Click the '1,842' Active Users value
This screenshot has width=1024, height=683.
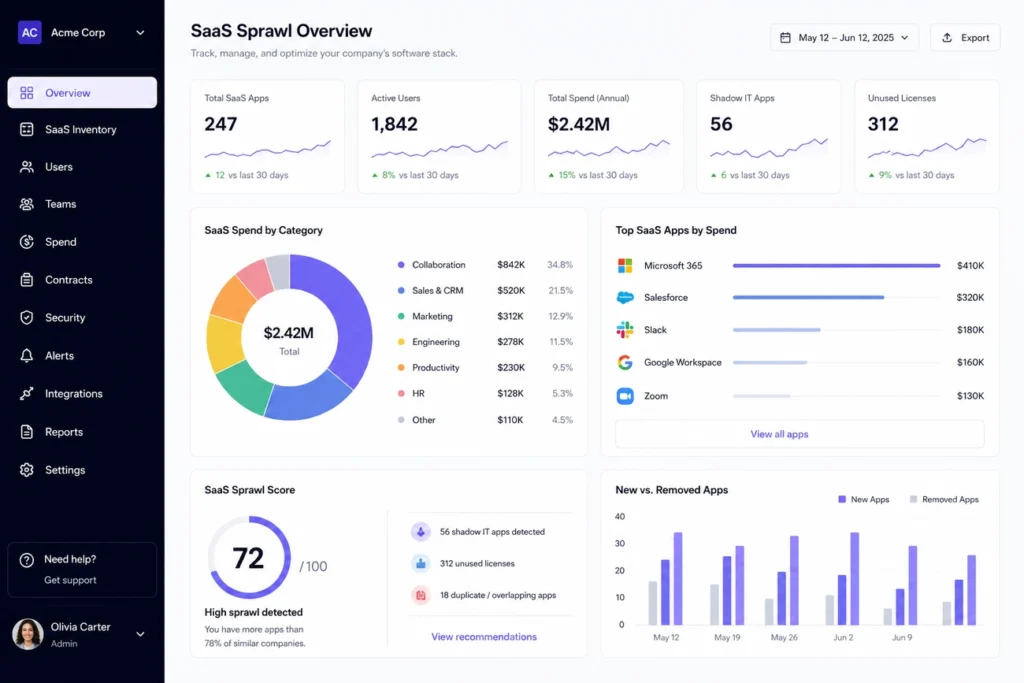click(x=394, y=124)
